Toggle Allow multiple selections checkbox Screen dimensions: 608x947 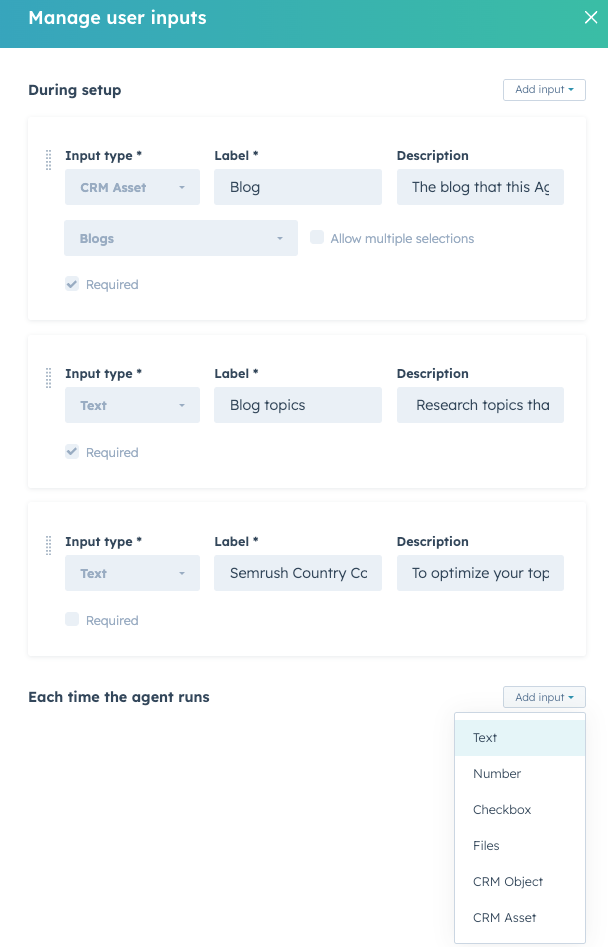click(317, 238)
